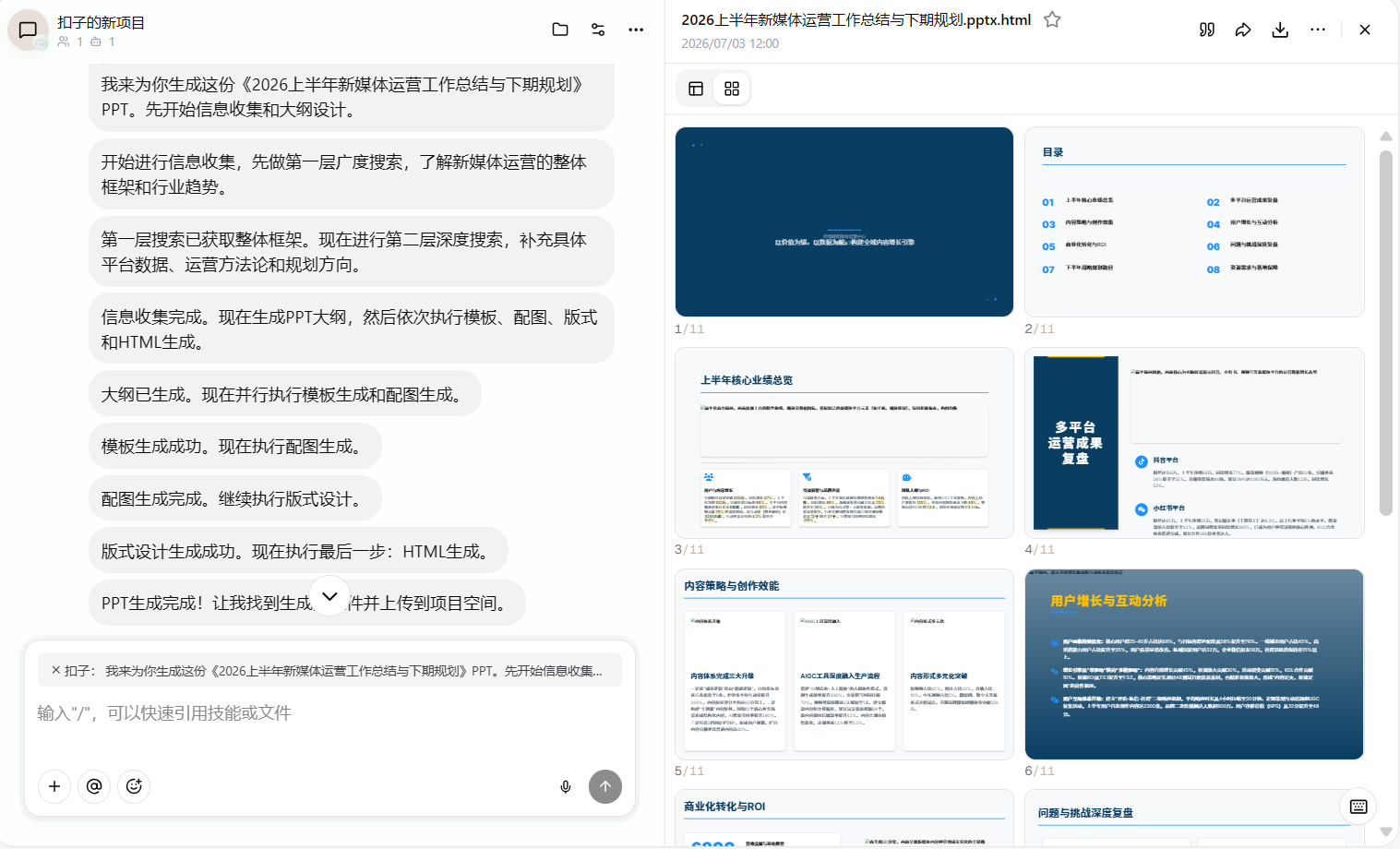Screen dimensions: 1400x849
Task: Open the preview panel more options menu
Action: pos(1318,30)
